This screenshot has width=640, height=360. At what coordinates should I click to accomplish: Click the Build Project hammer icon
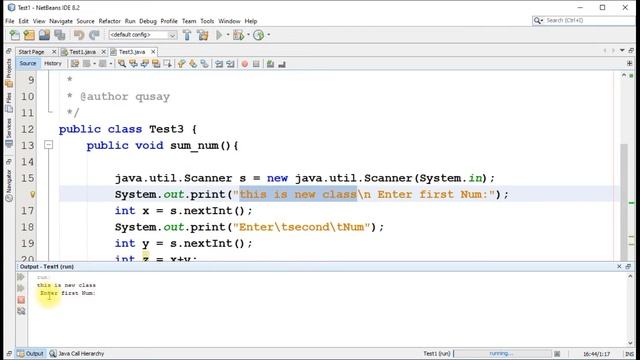pos(187,35)
